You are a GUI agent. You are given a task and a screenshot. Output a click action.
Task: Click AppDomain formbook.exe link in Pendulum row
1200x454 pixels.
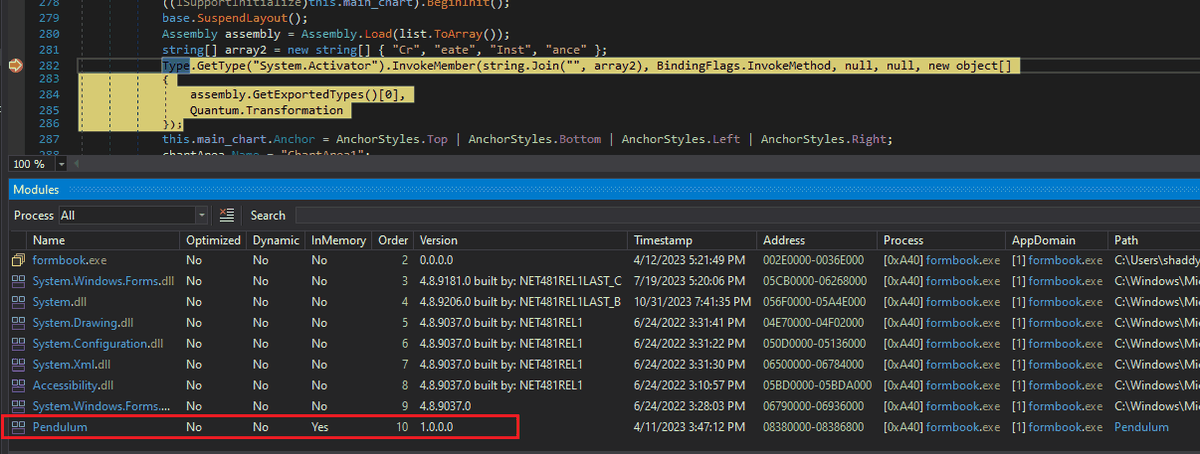[x=1065, y=427]
